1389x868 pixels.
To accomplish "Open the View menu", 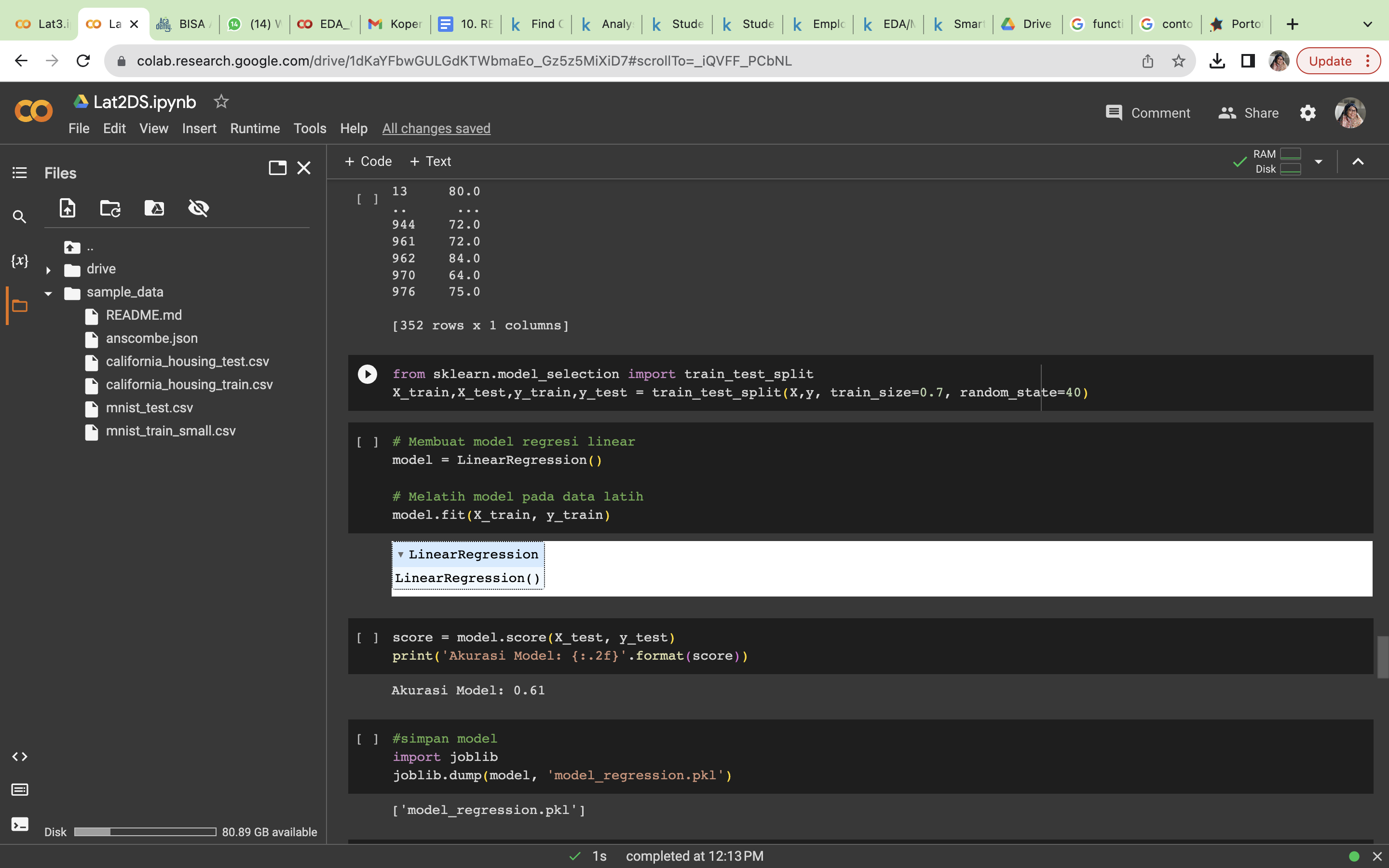I will (154, 129).
